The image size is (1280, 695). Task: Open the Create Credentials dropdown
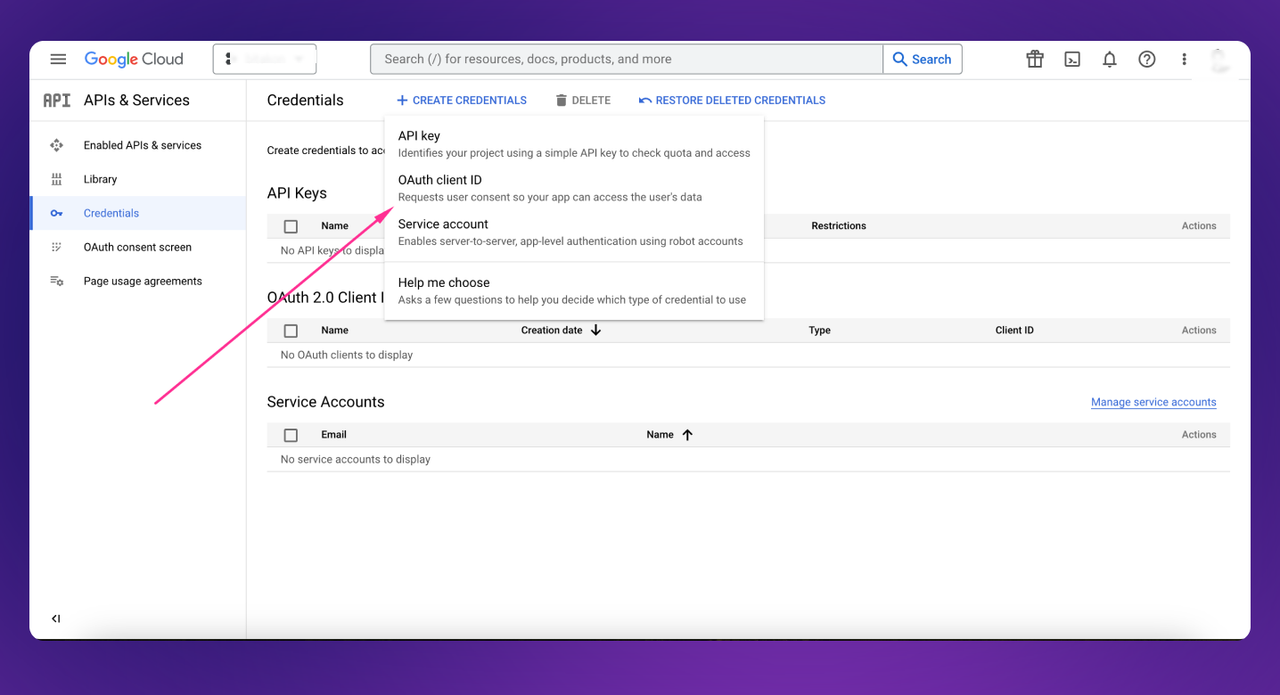pos(462,100)
